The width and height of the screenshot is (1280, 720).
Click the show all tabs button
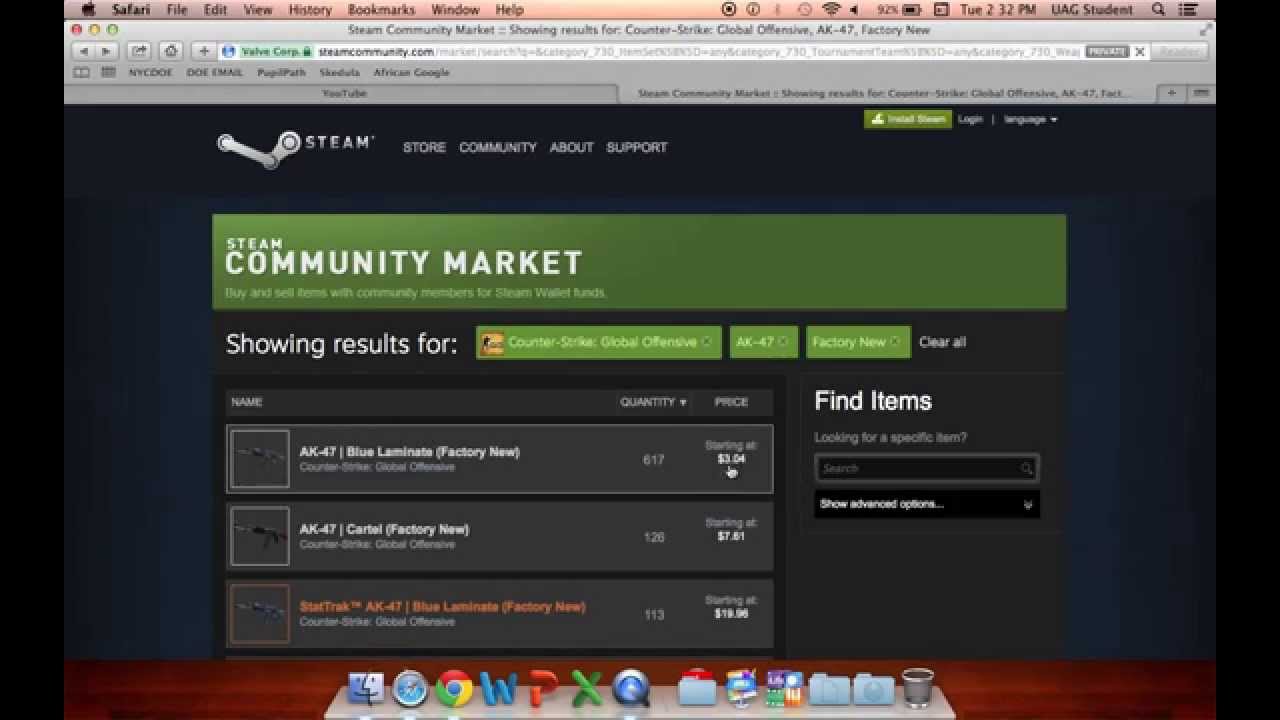click(x=1201, y=93)
